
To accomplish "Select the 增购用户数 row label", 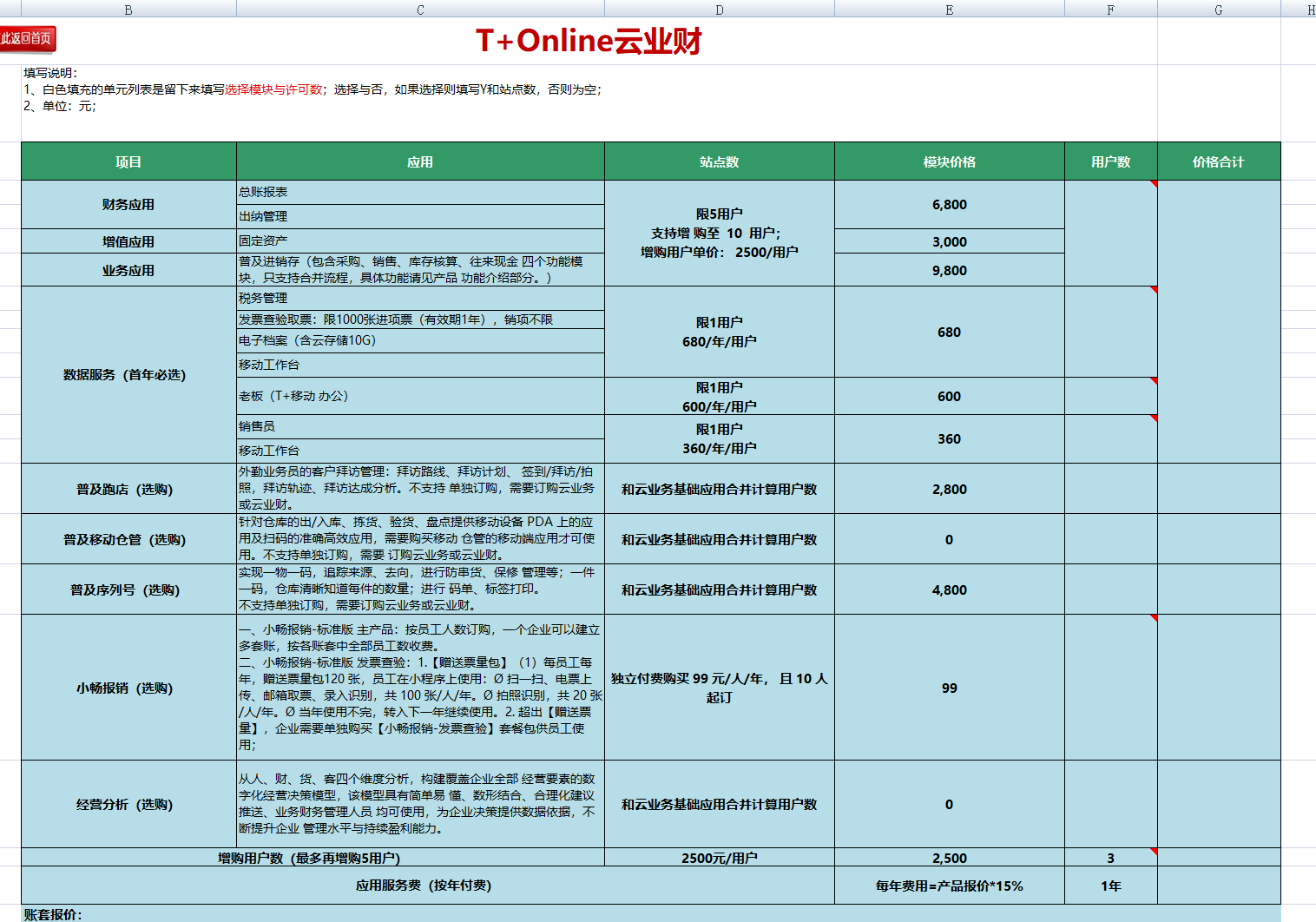I will tap(313, 858).
